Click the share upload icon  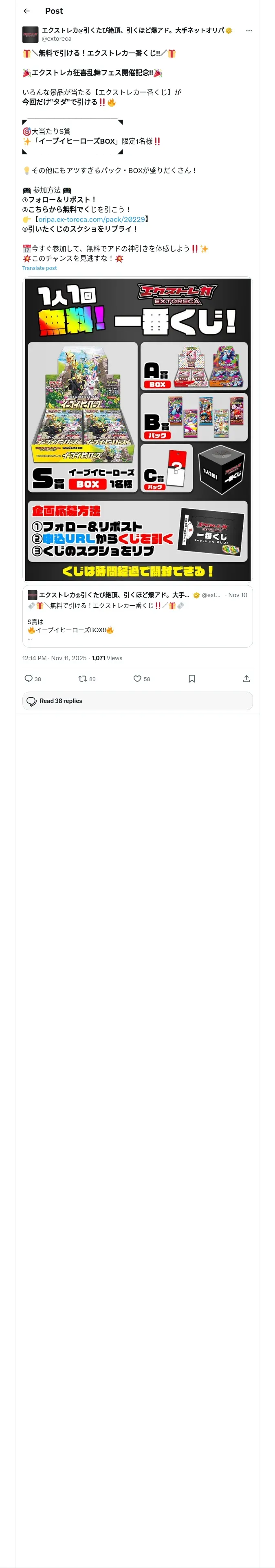(246, 679)
